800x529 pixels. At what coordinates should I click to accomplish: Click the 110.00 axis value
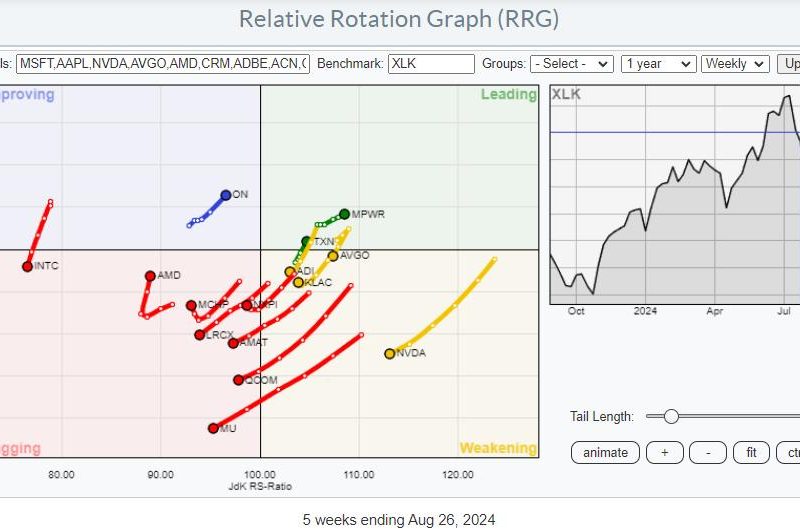[359, 474]
